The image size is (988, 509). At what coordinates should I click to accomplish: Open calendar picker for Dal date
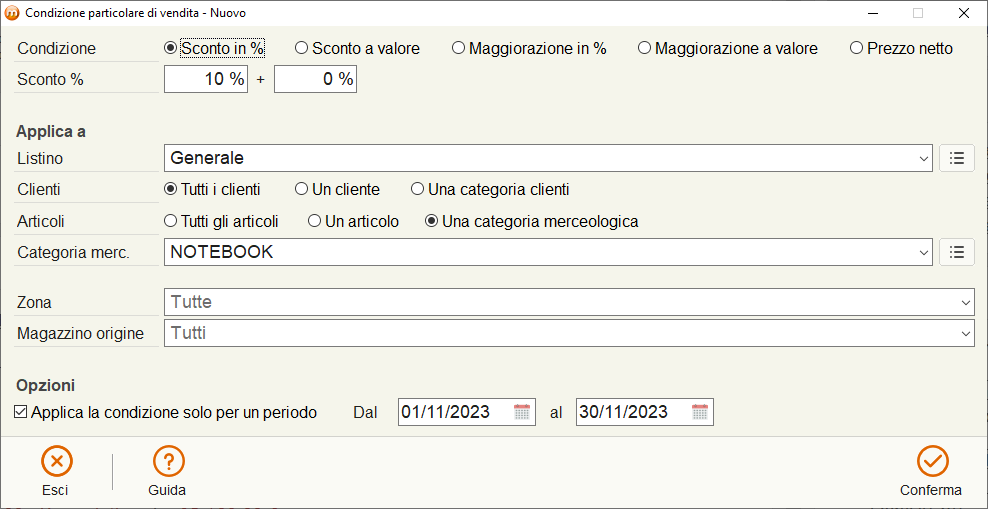pos(522,412)
